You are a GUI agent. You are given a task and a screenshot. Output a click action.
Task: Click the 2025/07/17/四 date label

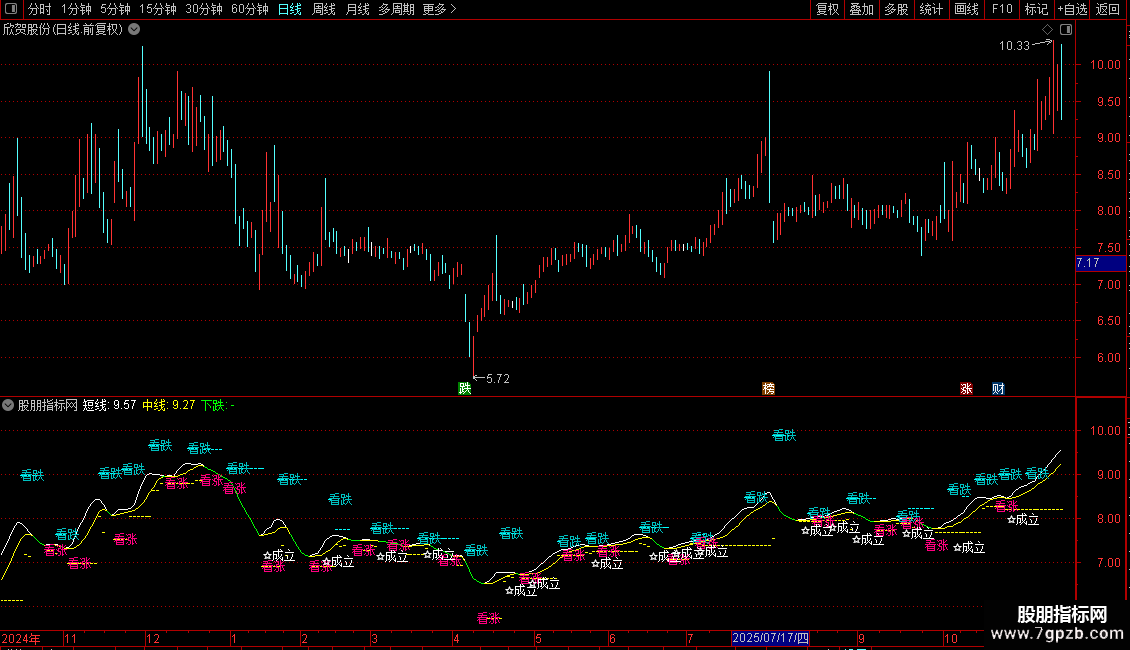click(x=770, y=638)
